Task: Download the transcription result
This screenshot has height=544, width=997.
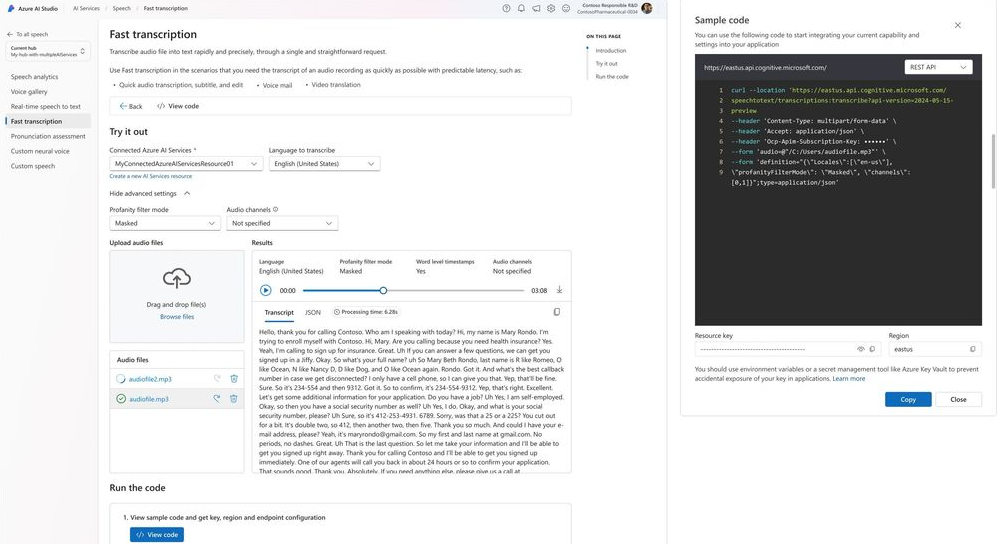Action: pyautogui.click(x=560, y=290)
